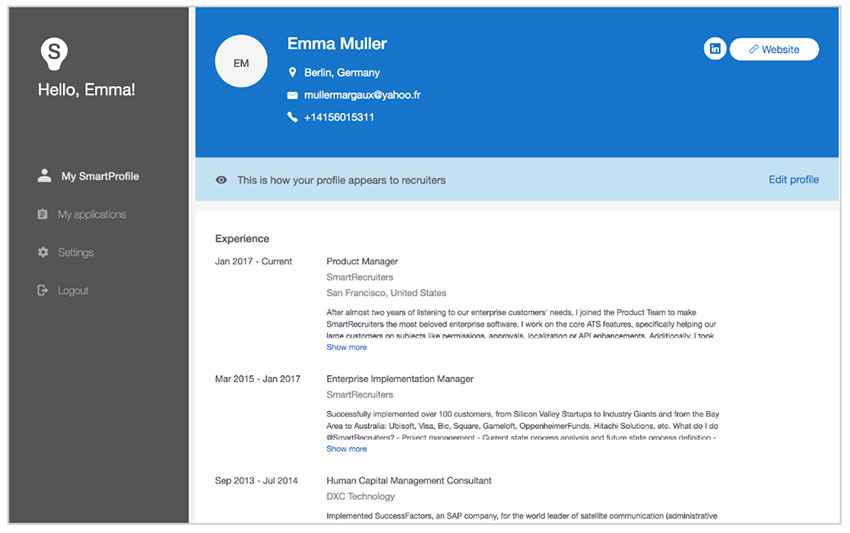Screen dimensions: 850x533
Task: Click the eye visibility icon in banner
Action: [x=221, y=180]
